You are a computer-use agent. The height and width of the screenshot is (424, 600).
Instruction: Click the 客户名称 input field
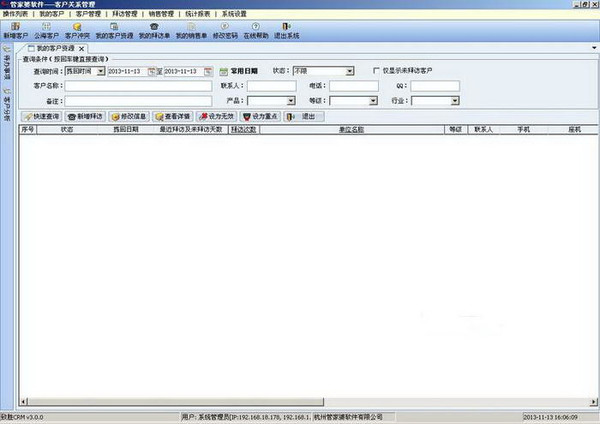point(138,86)
